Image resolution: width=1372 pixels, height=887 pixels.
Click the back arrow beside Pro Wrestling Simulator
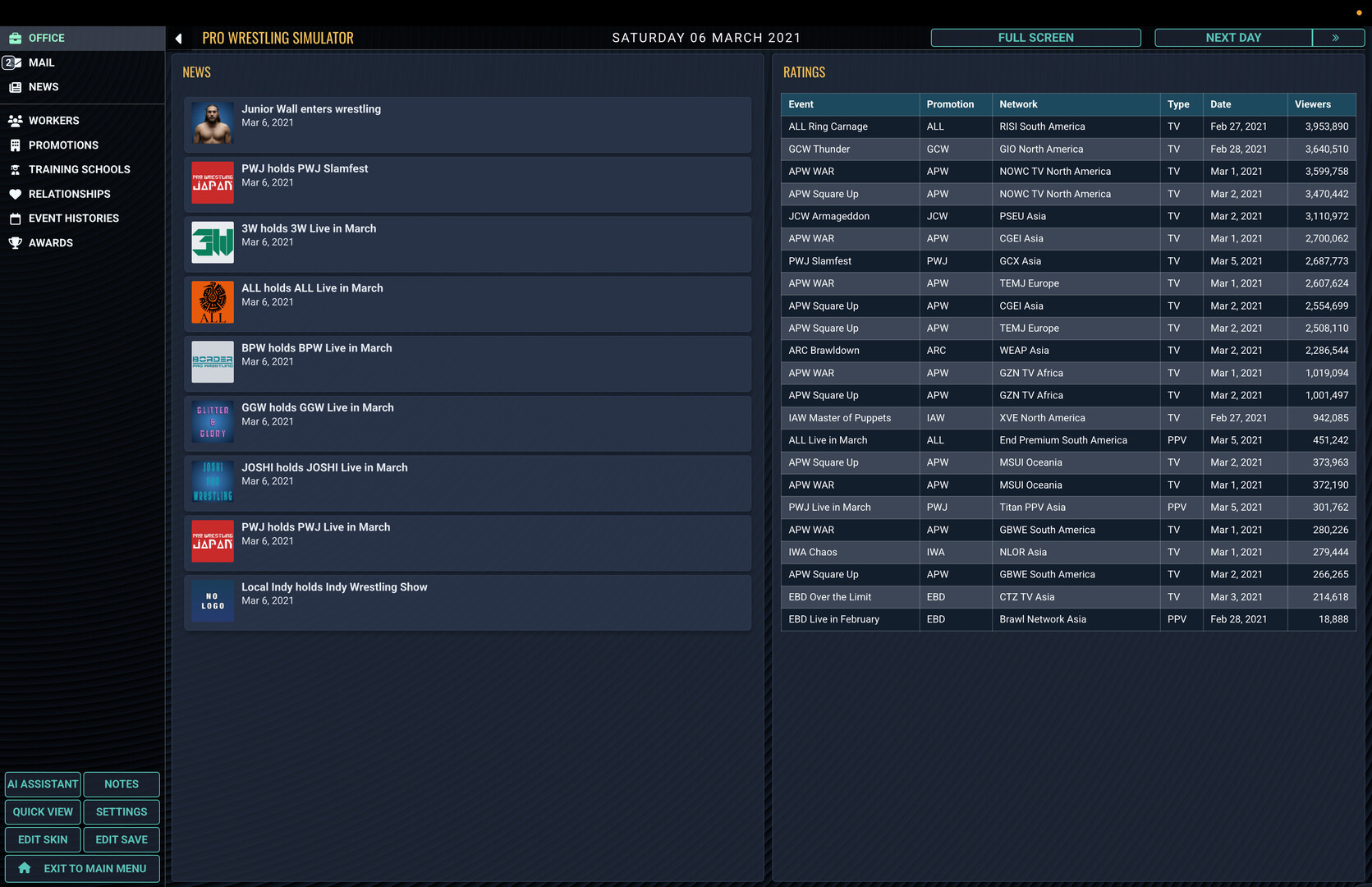(x=178, y=39)
